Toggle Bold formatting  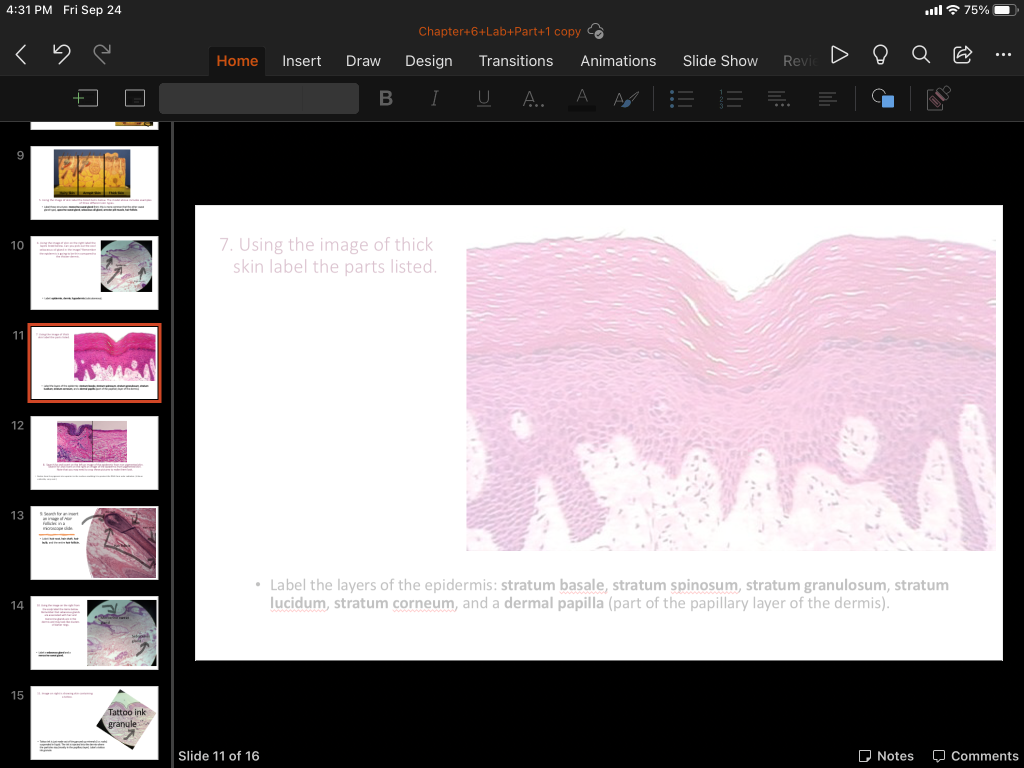click(x=386, y=98)
